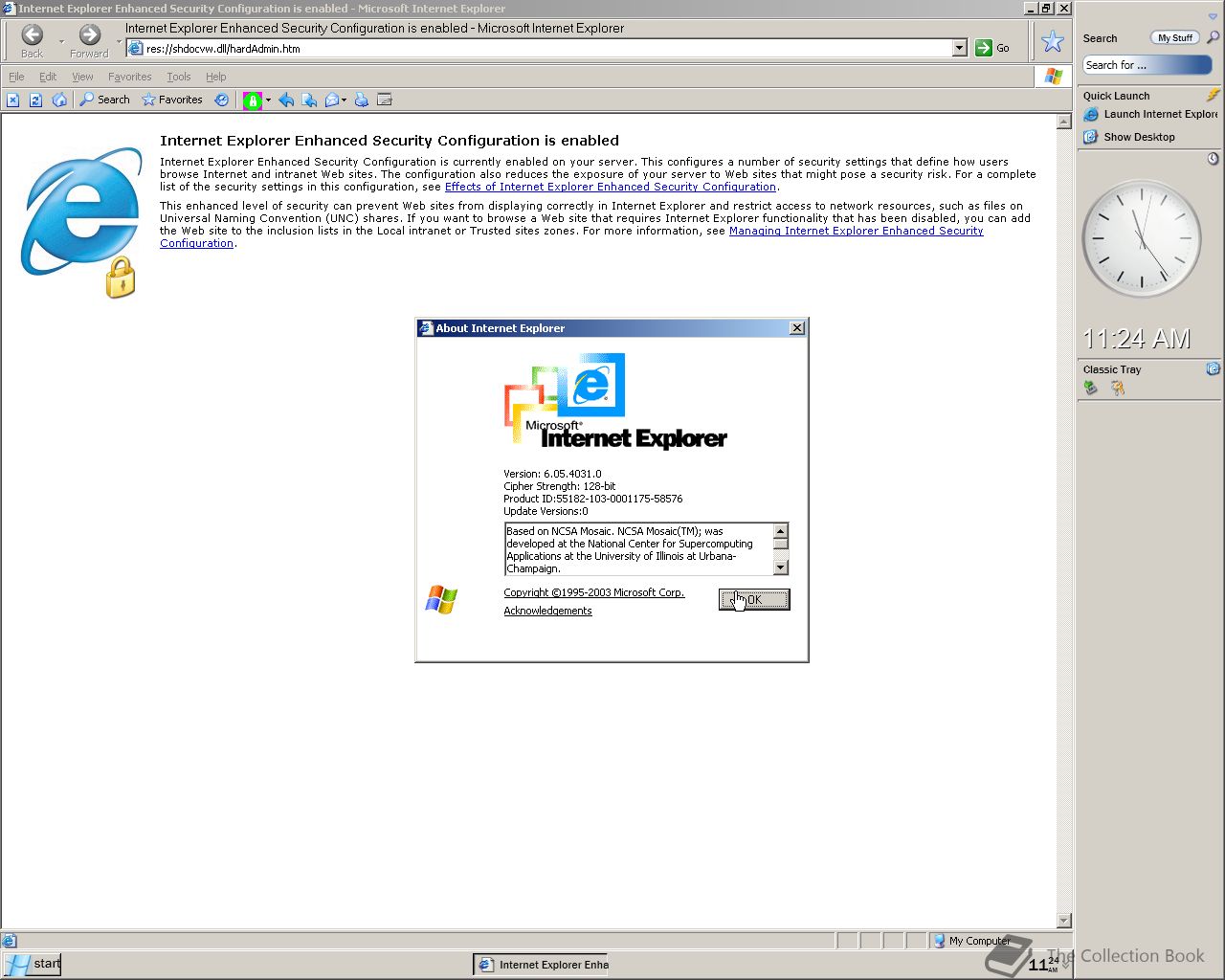Click the History toolbar icon
The width and height of the screenshot is (1225, 980).
point(222,100)
